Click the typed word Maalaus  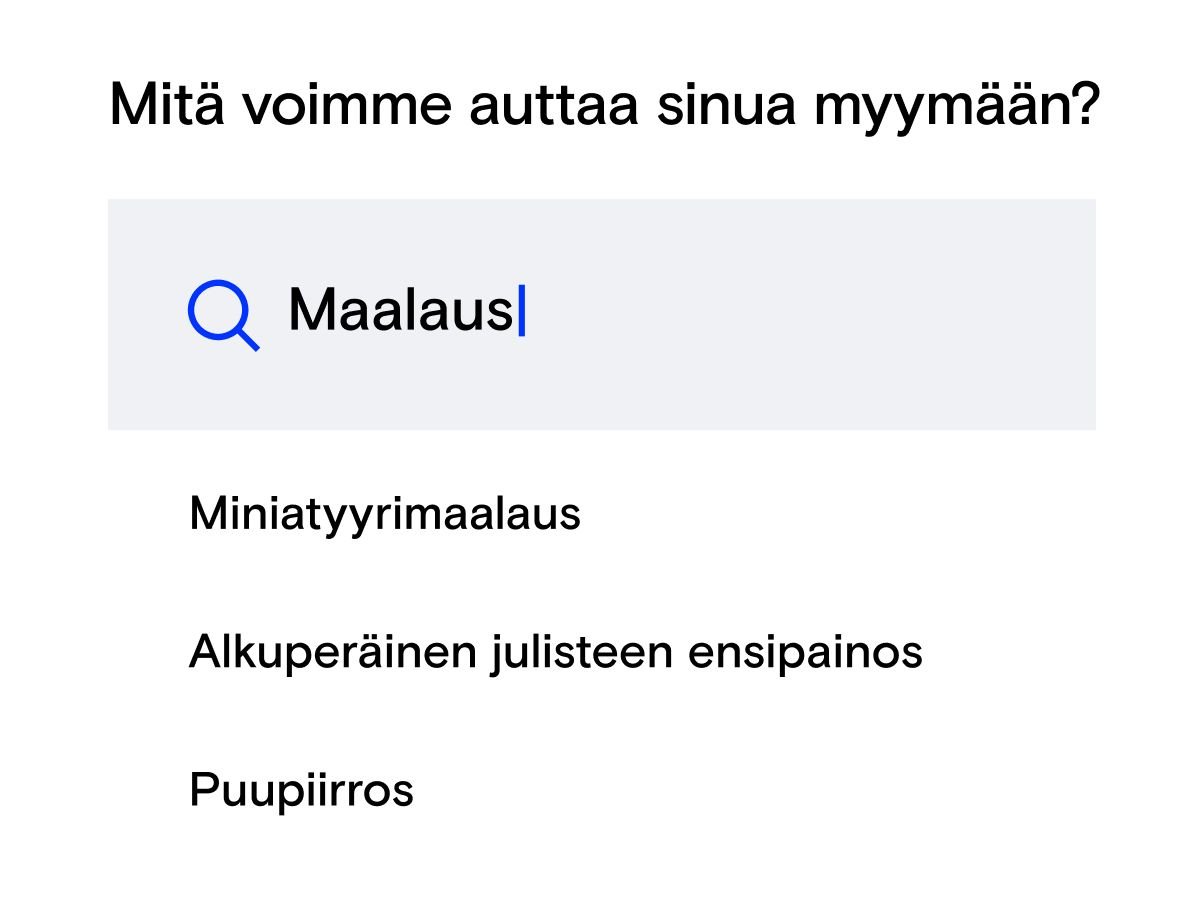pyautogui.click(x=400, y=311)
